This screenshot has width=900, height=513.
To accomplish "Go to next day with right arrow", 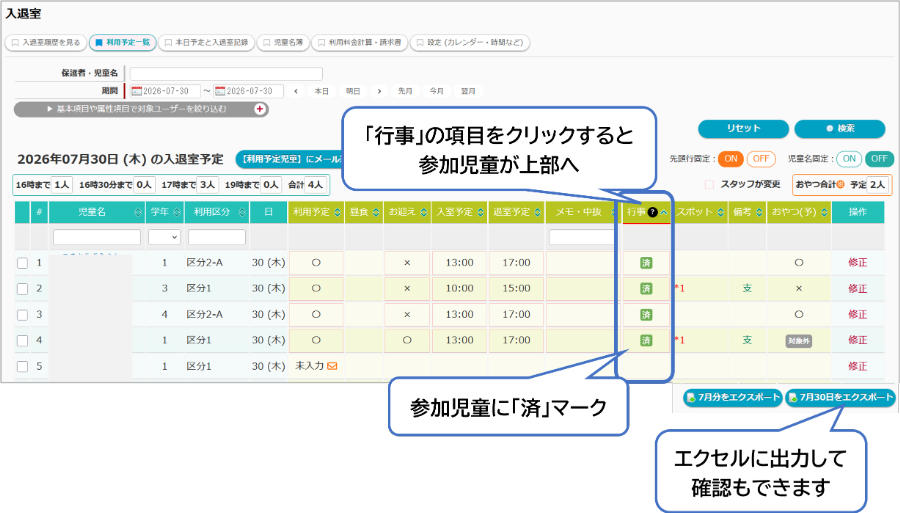I will coord(379,91).
